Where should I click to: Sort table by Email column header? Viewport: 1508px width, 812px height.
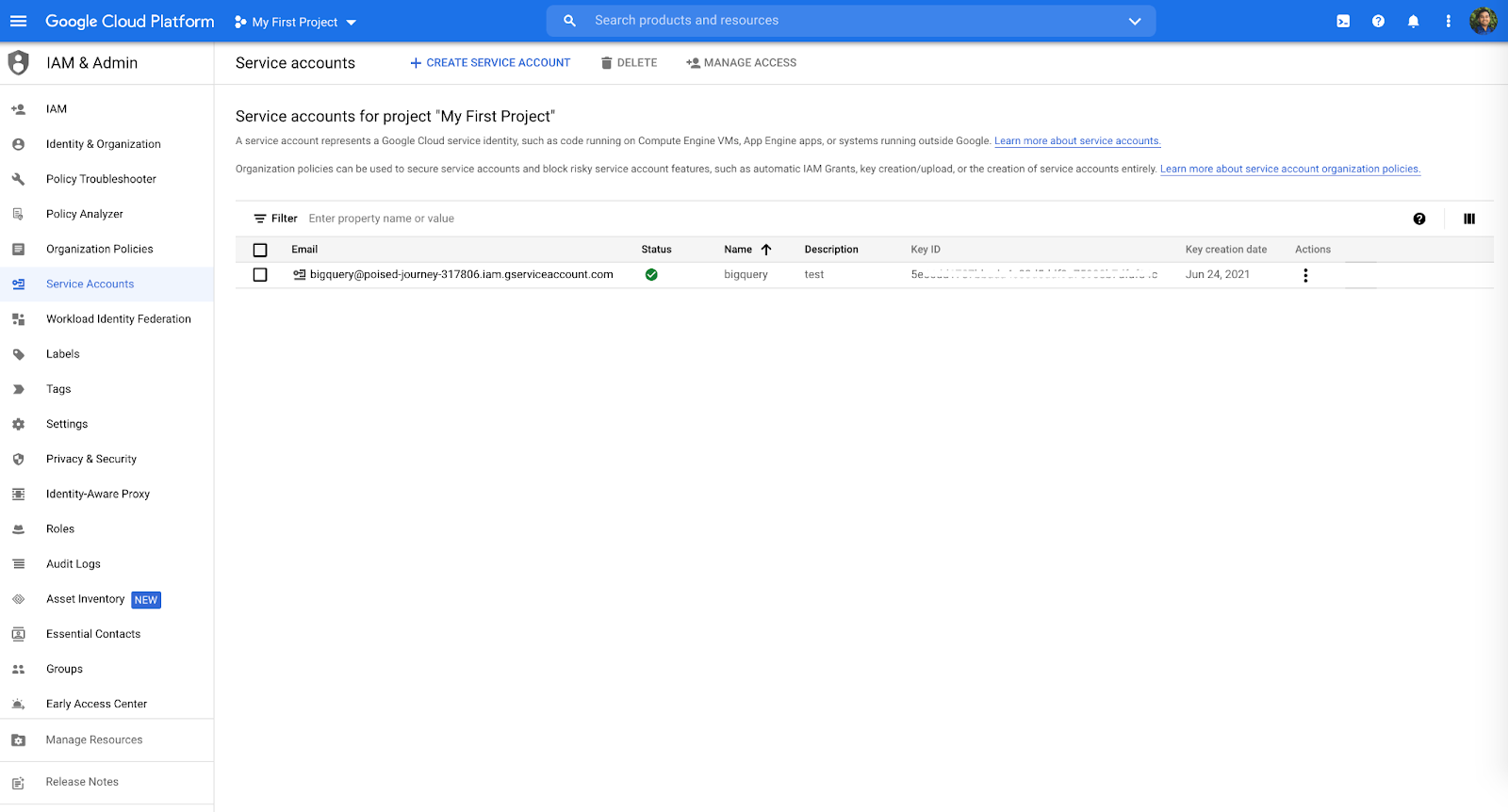304,250
